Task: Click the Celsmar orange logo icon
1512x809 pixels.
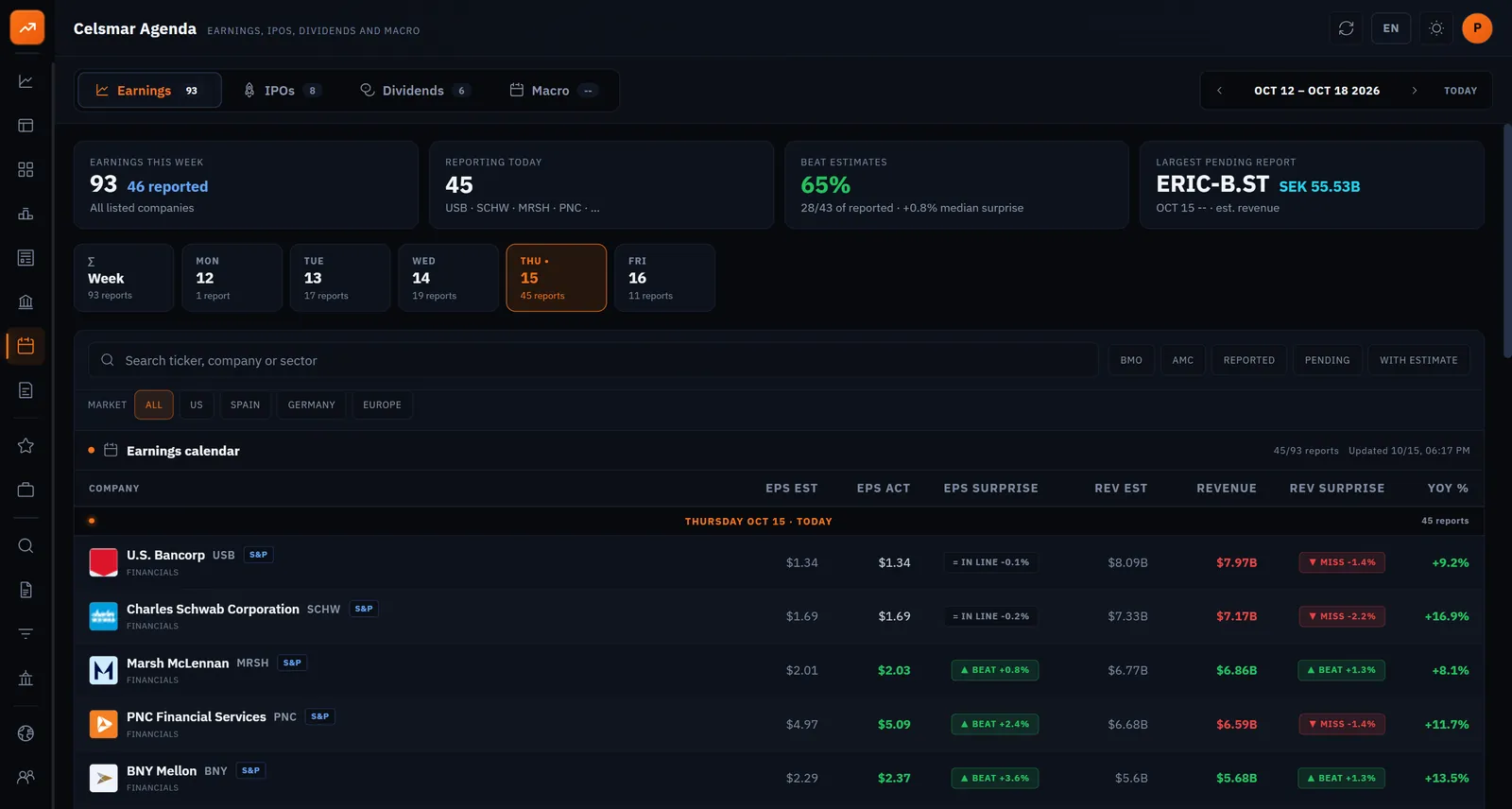Action: [27, 27]
